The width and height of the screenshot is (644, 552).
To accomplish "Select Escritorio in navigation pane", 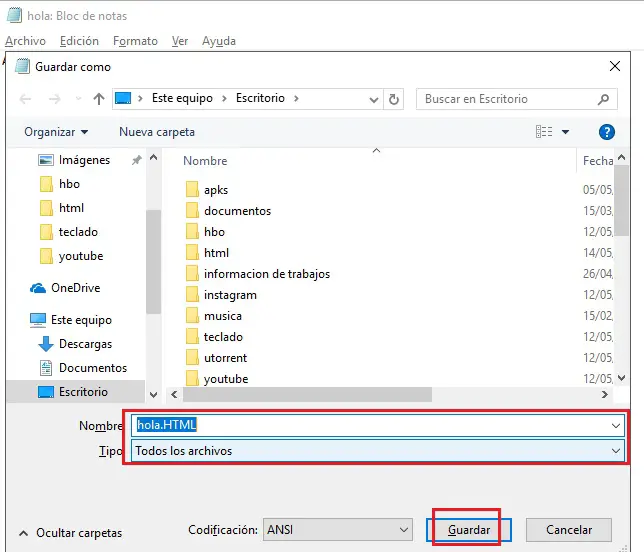I will 76,392.
